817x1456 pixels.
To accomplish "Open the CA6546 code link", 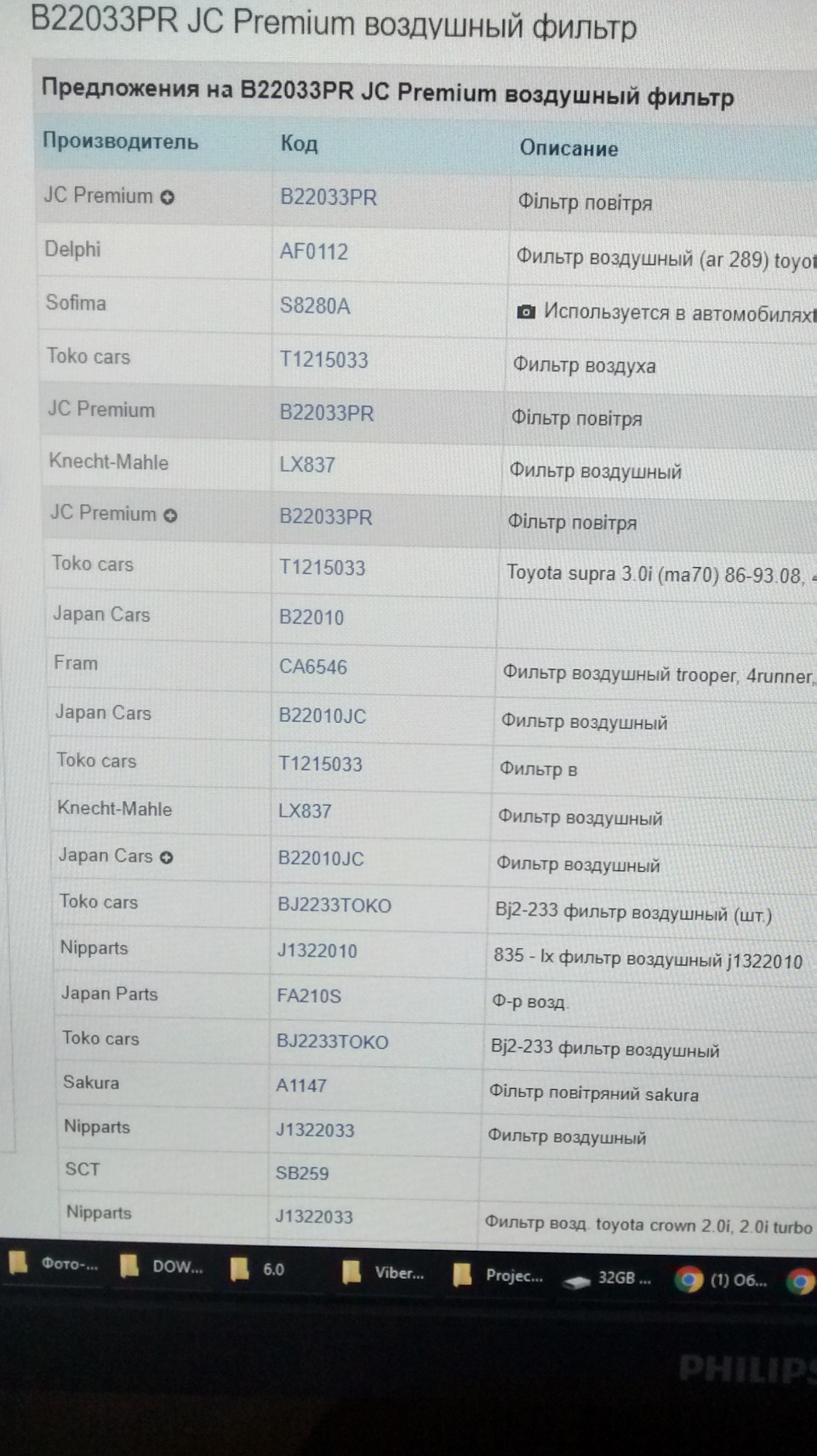I will point(313,667).
